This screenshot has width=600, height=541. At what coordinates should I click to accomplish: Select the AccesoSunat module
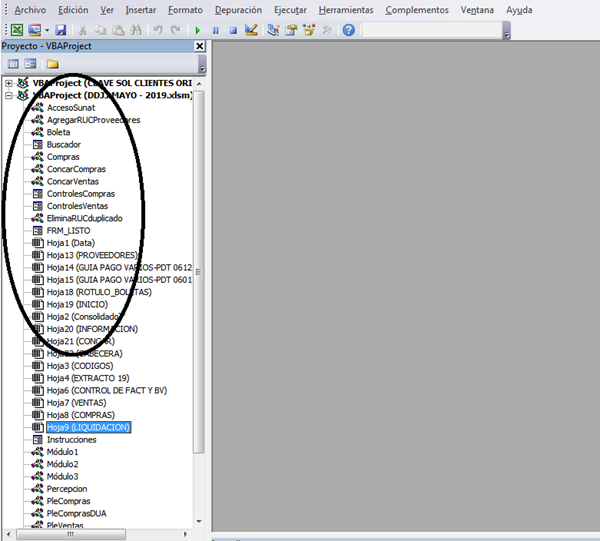coord(71,108)
